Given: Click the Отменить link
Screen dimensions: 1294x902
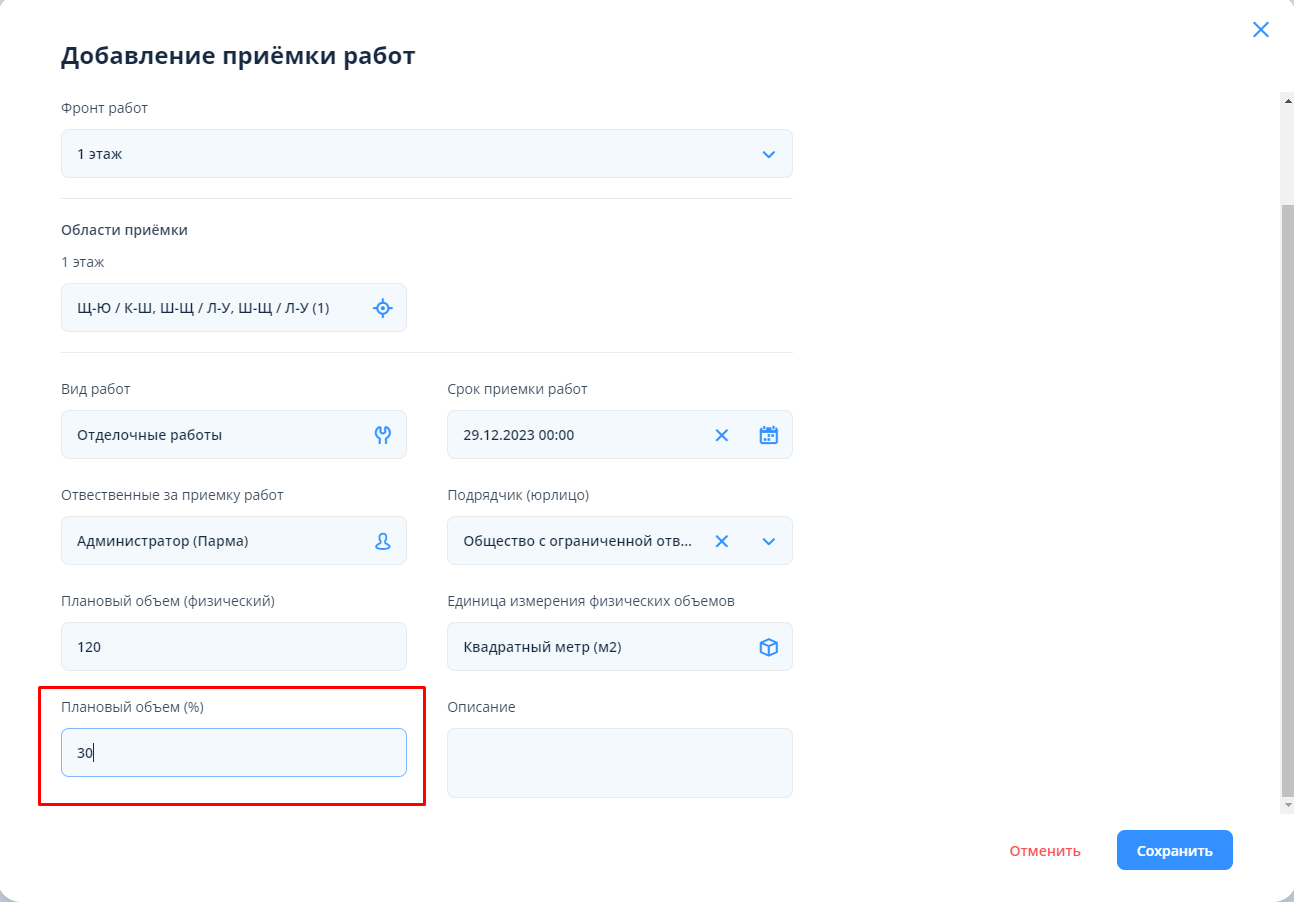Looking at the screenshot, I should [1045, 851].
